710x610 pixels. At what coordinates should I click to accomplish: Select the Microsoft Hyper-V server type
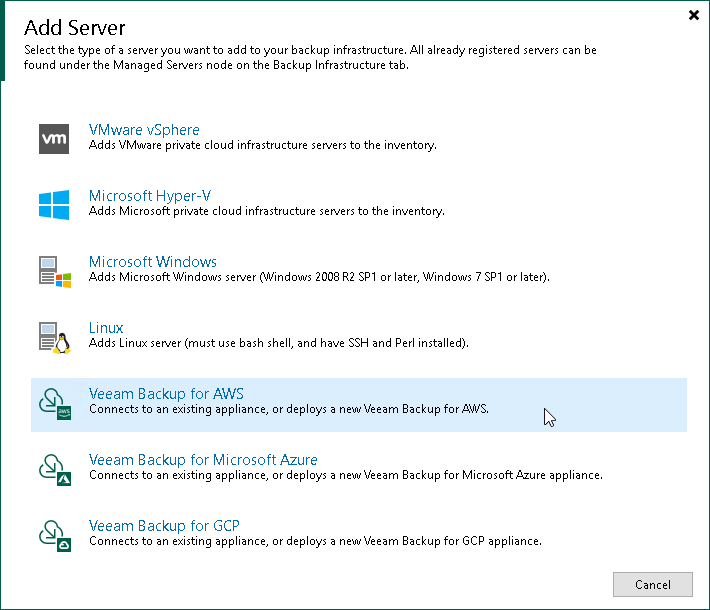[x=149, y=196]
